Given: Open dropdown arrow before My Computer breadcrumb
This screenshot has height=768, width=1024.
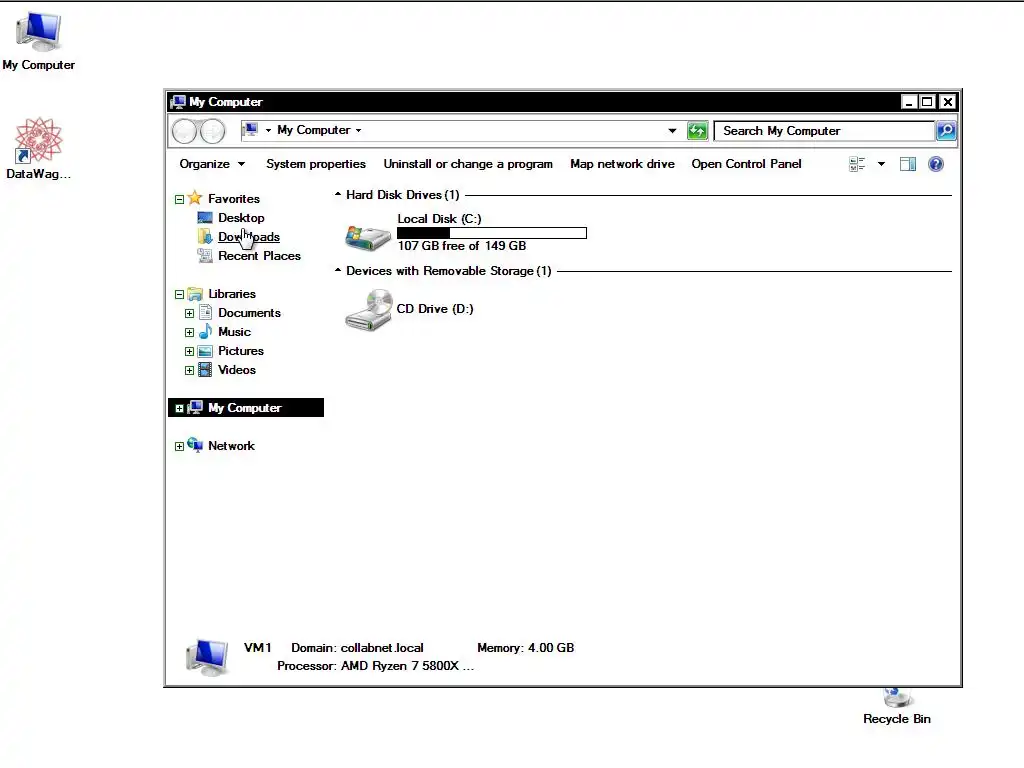Looking at the screenshot, I should coord(268,131).
